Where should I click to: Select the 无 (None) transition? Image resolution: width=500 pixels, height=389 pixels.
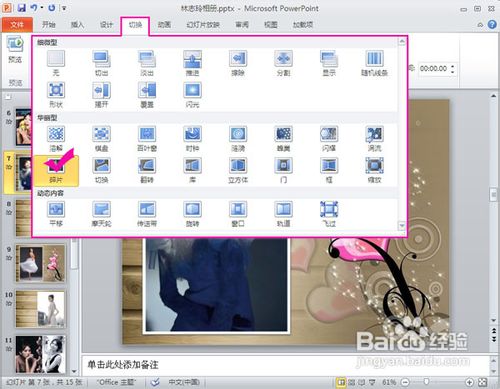(56, 63)
